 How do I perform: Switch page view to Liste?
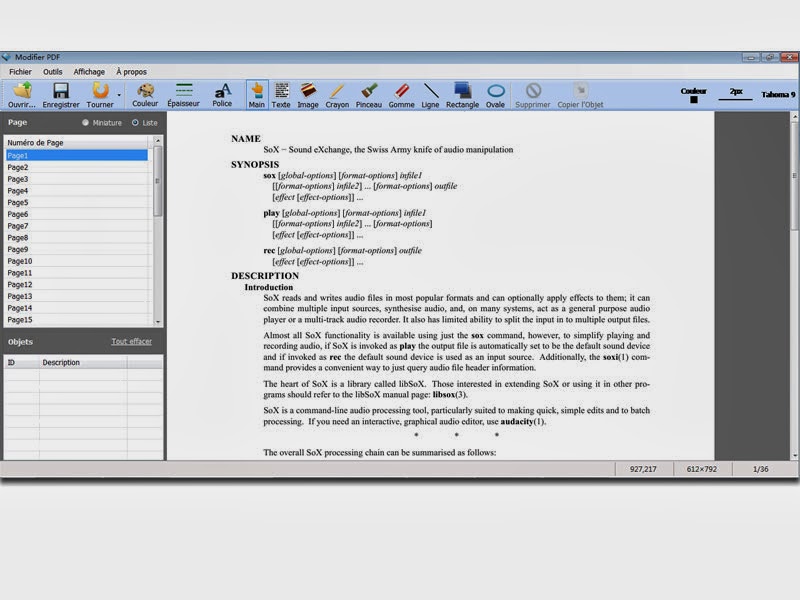pos(145,123)
